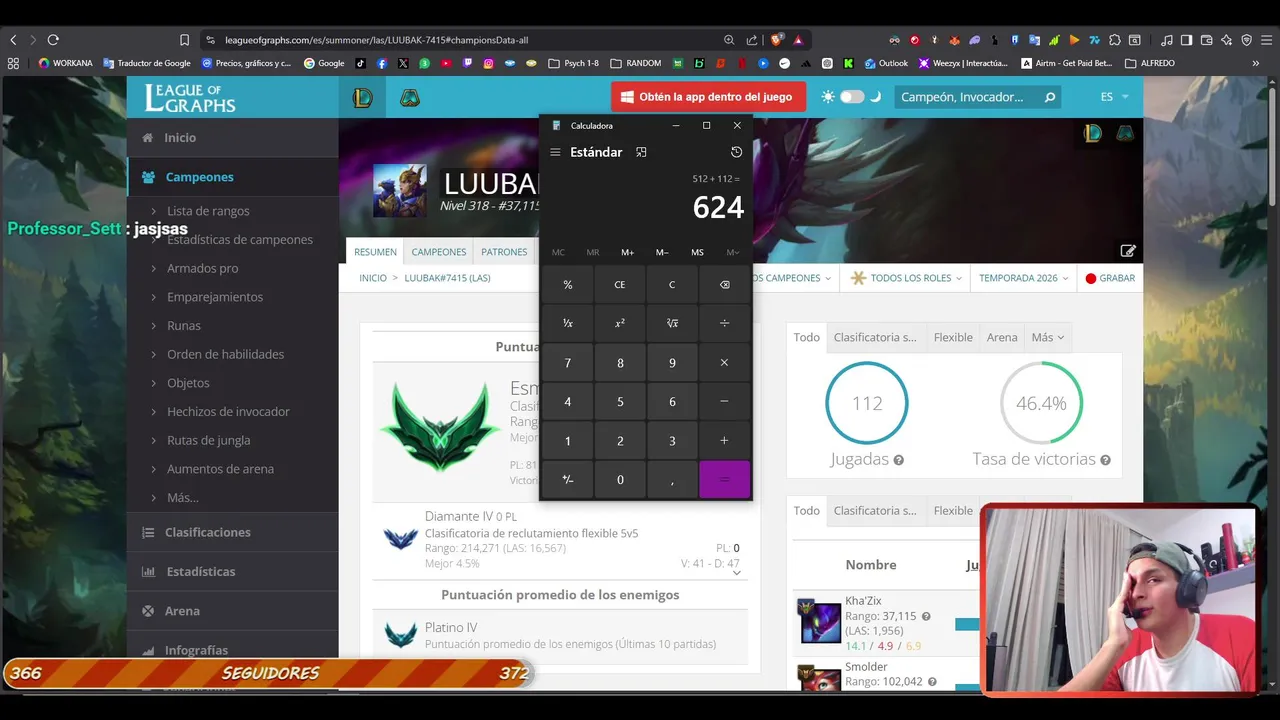Reload the page with the refresh icon
The width and height of the screenshot is (1280, 720).
pyautogui.click(x=53, y=40)
